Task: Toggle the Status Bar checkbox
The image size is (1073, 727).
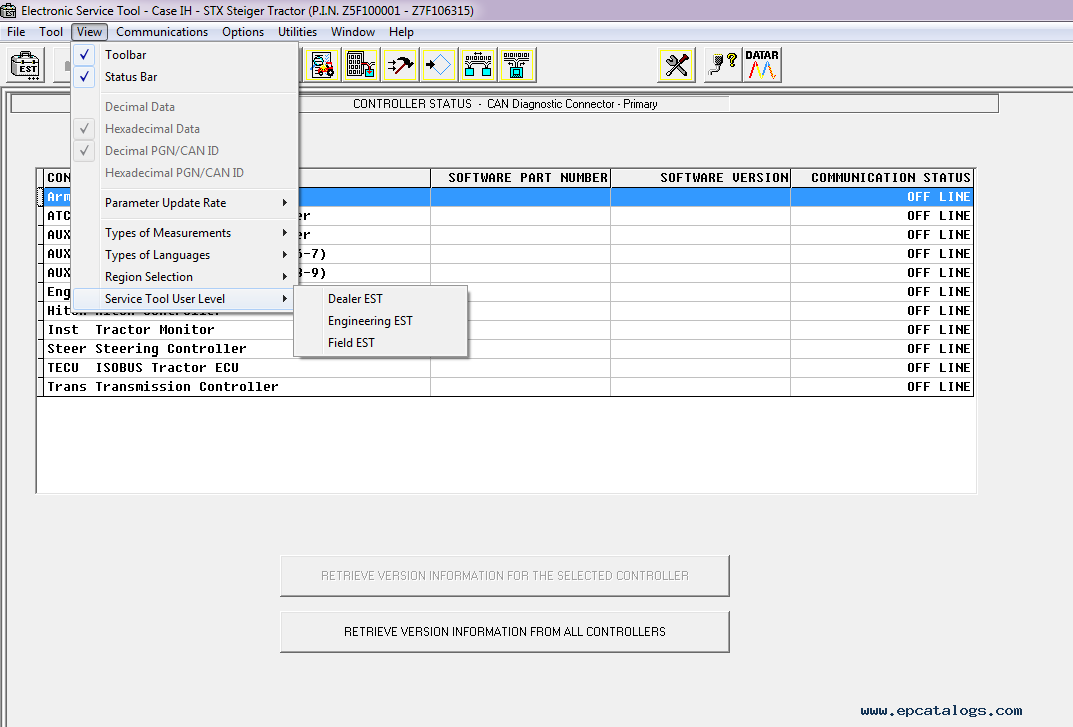Action: (84, 76)
